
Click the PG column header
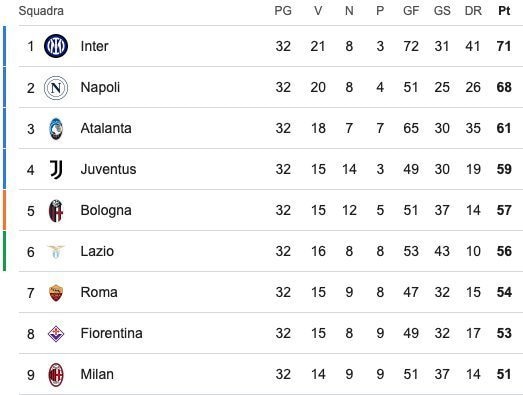pyautogui.click(x=283, y=11)
